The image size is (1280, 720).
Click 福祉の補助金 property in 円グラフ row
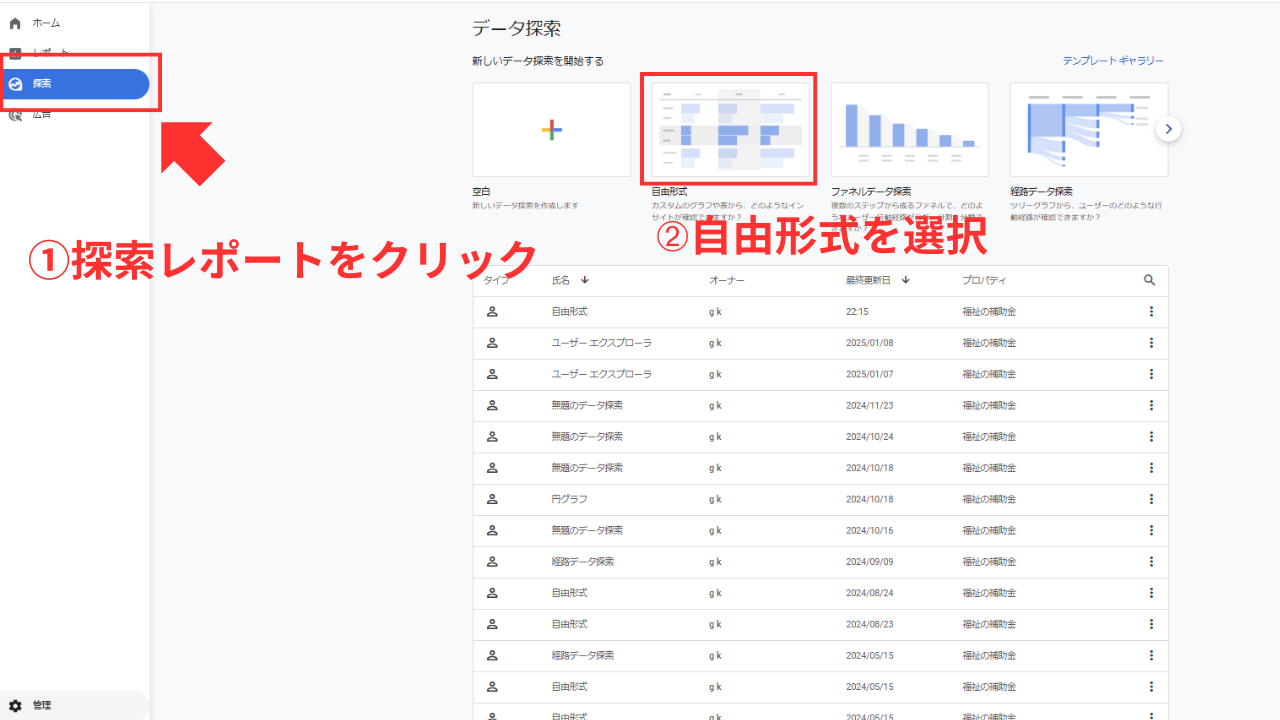(x=989, y=499)
